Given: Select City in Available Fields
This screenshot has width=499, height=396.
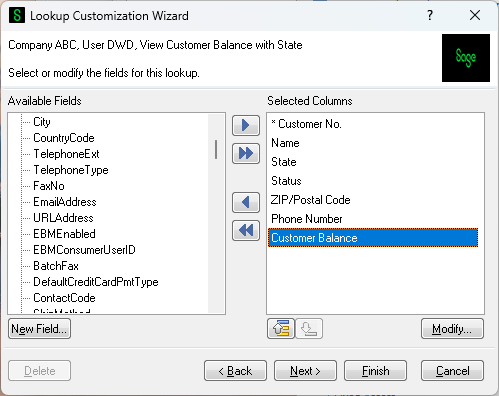Looking at the screenshot, I should [42, 122].
